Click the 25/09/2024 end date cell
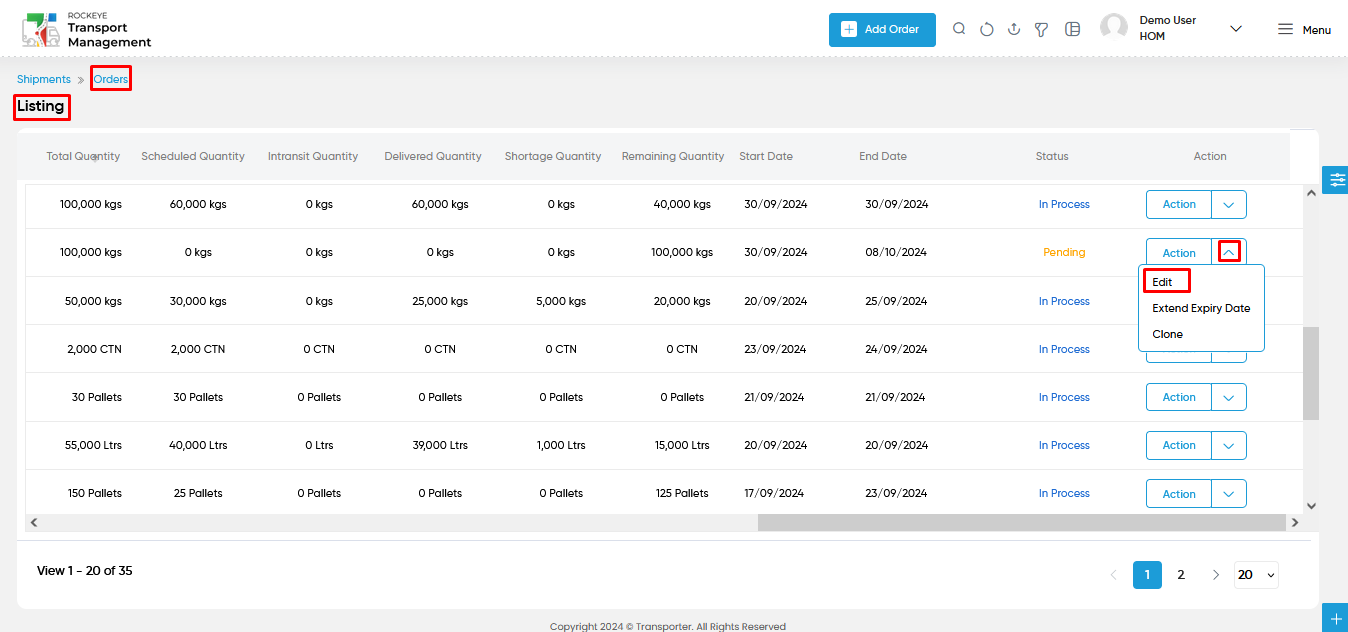This screenshot has height=632, width=1348. [896, 301]
